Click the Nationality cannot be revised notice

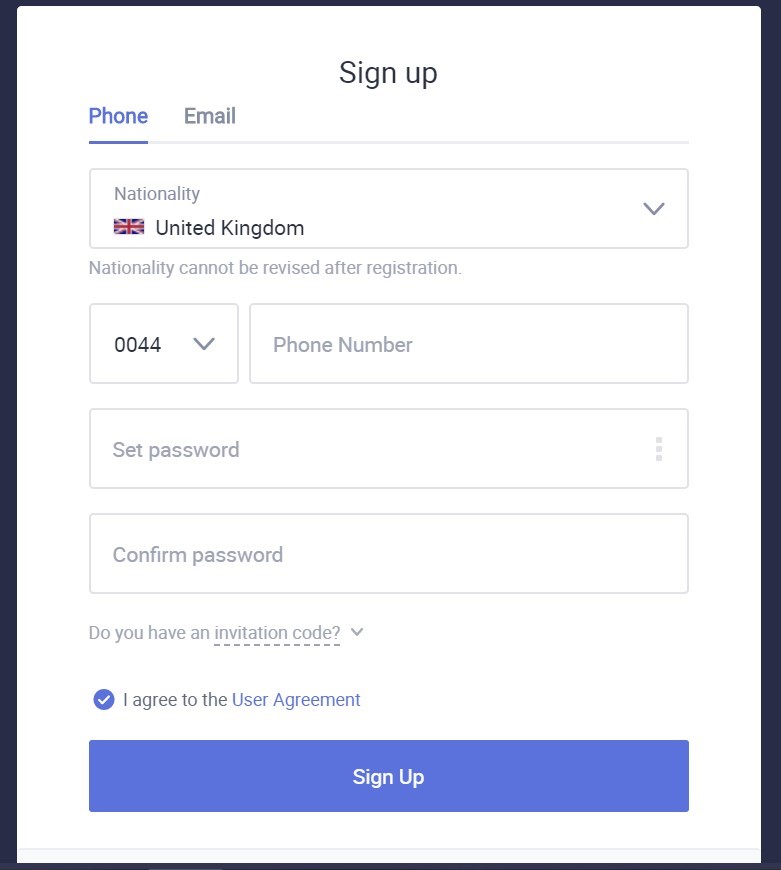pos(275,268)
